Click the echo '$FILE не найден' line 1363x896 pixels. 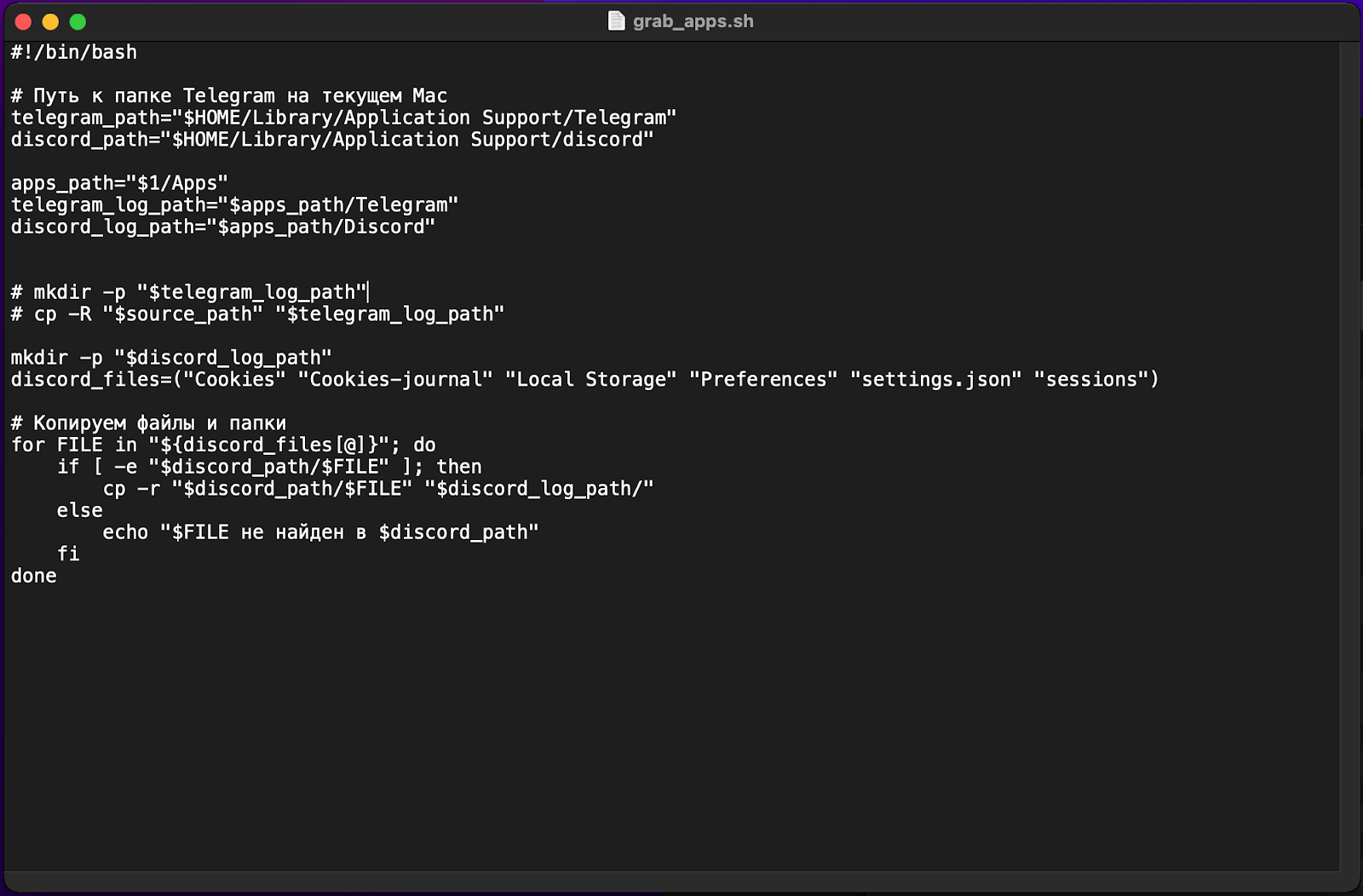[x=321, y=532]
